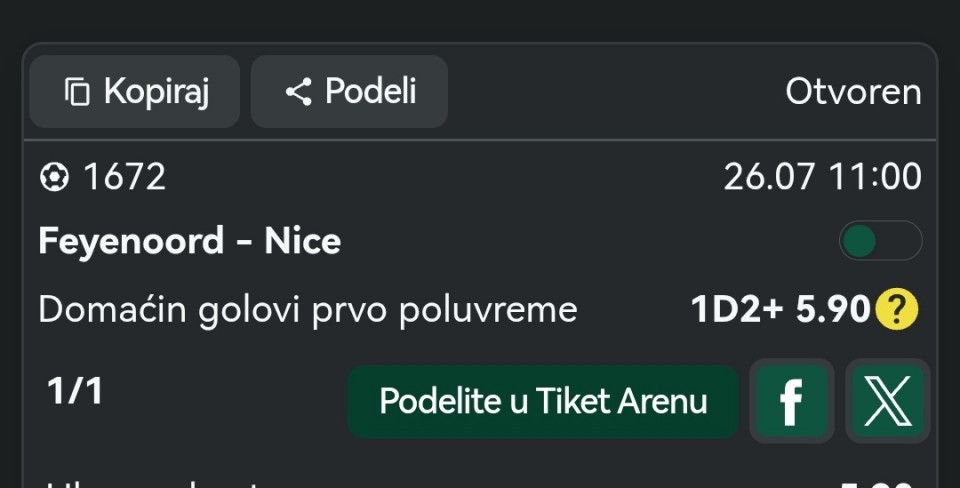The width and height of the screenshot is (960, 488).
Task: Click the Kopiraj copy icon
Action: [x=77, y=92]
